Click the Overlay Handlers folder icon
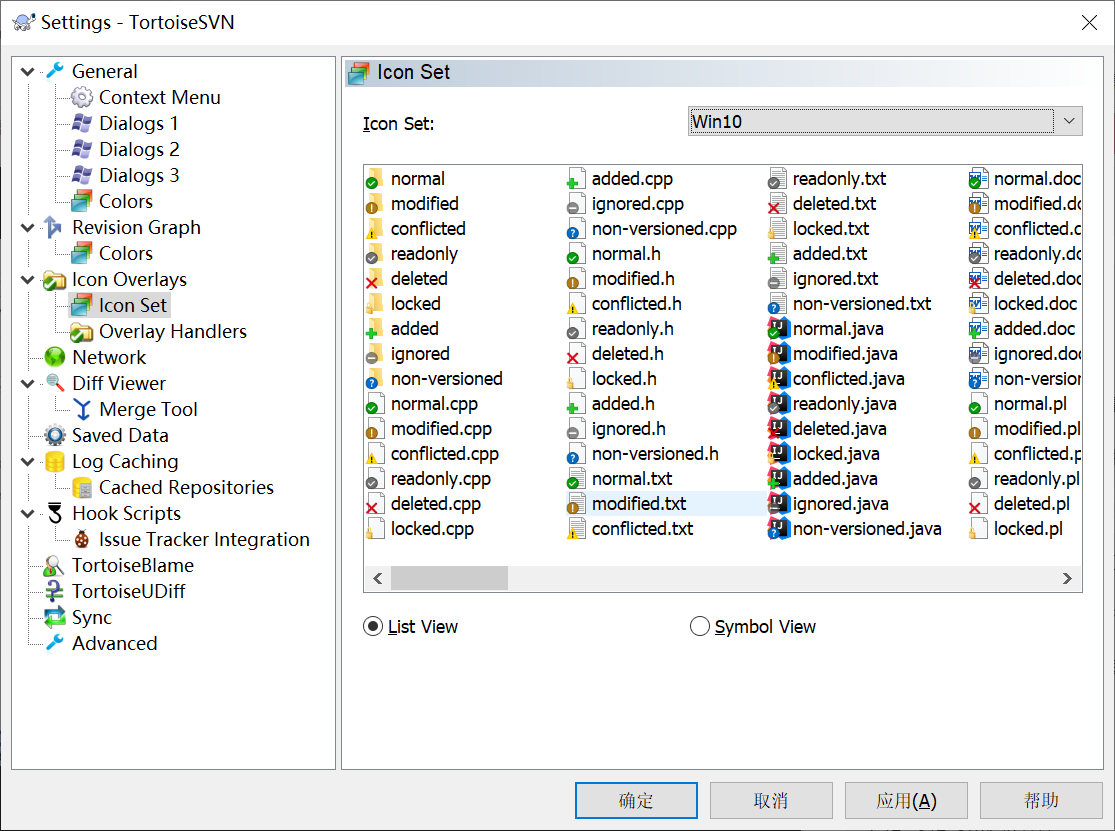This screenshot has height=831, width=1115. coord(82,331)
